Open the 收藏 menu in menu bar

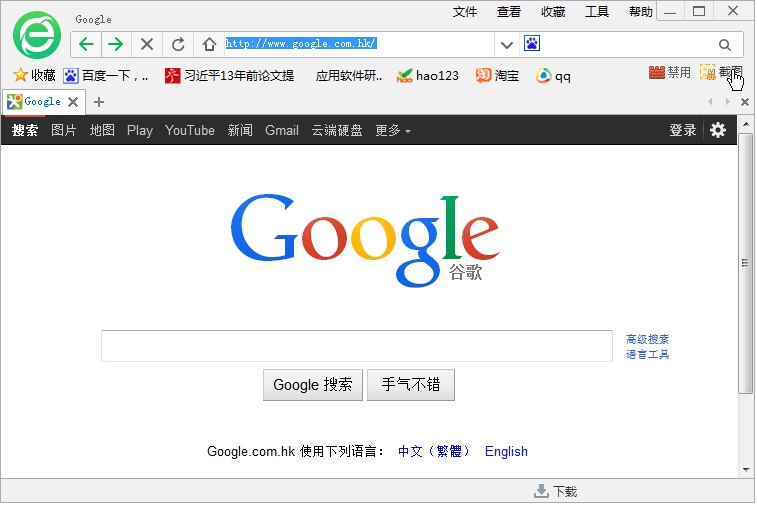click(553, 12)
